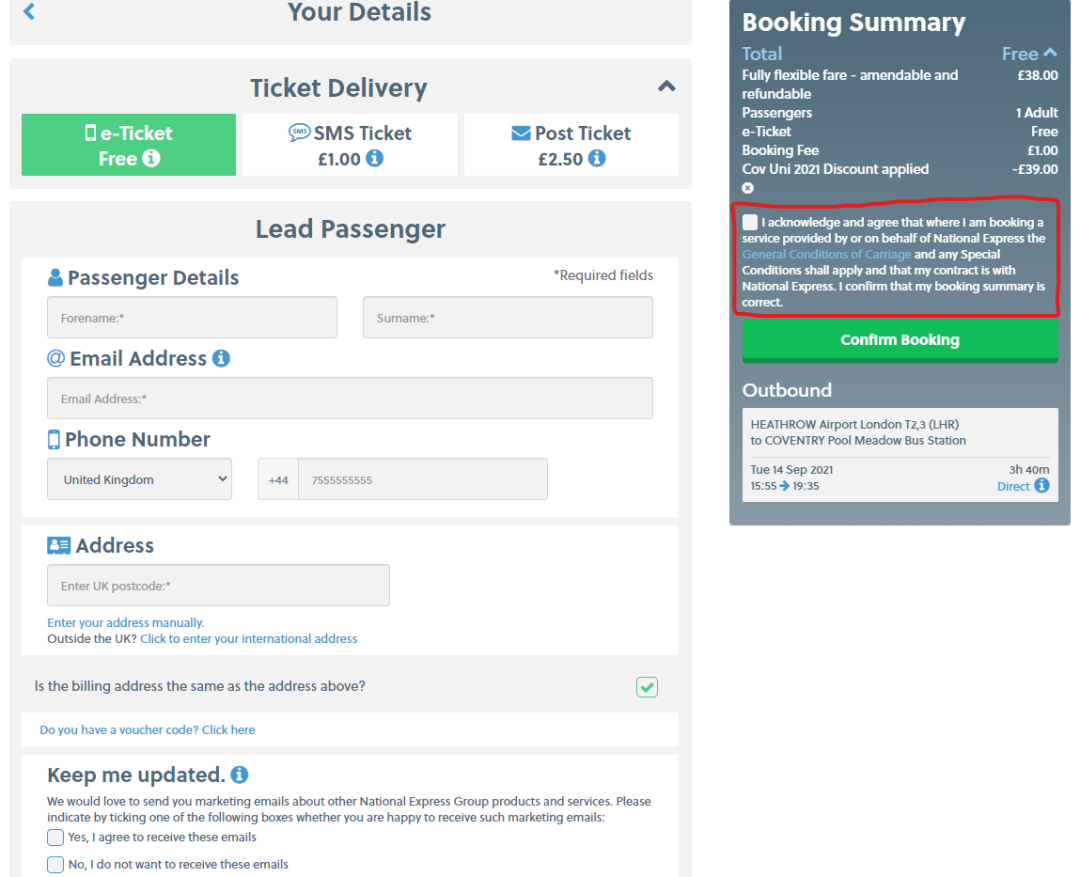Open General Conditions of Carriage link

pyautogui.click(x=826, y=254)
